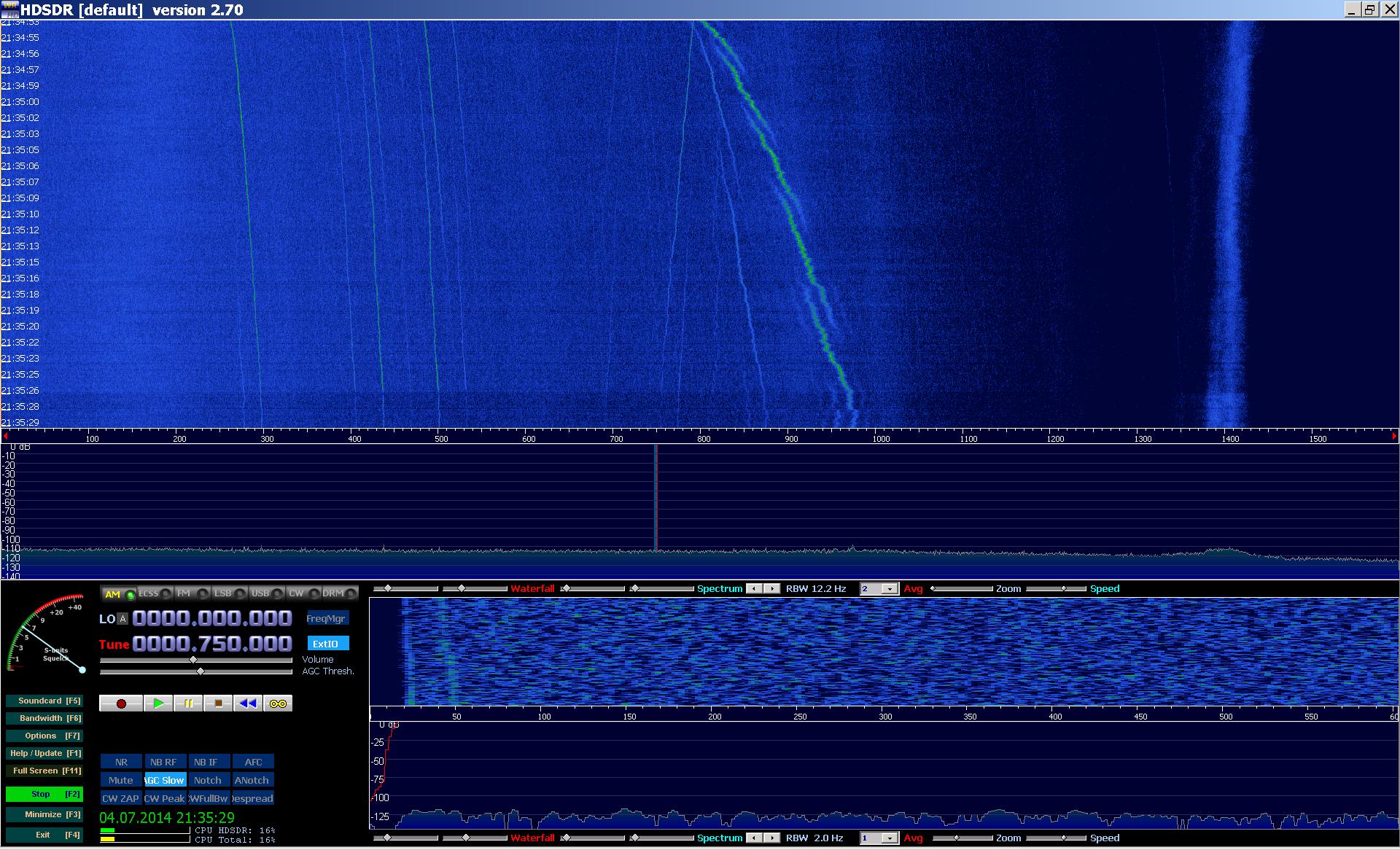1400x850 pixels.
Task: Click the green Stop [F2] button
Action: [44, 794]
